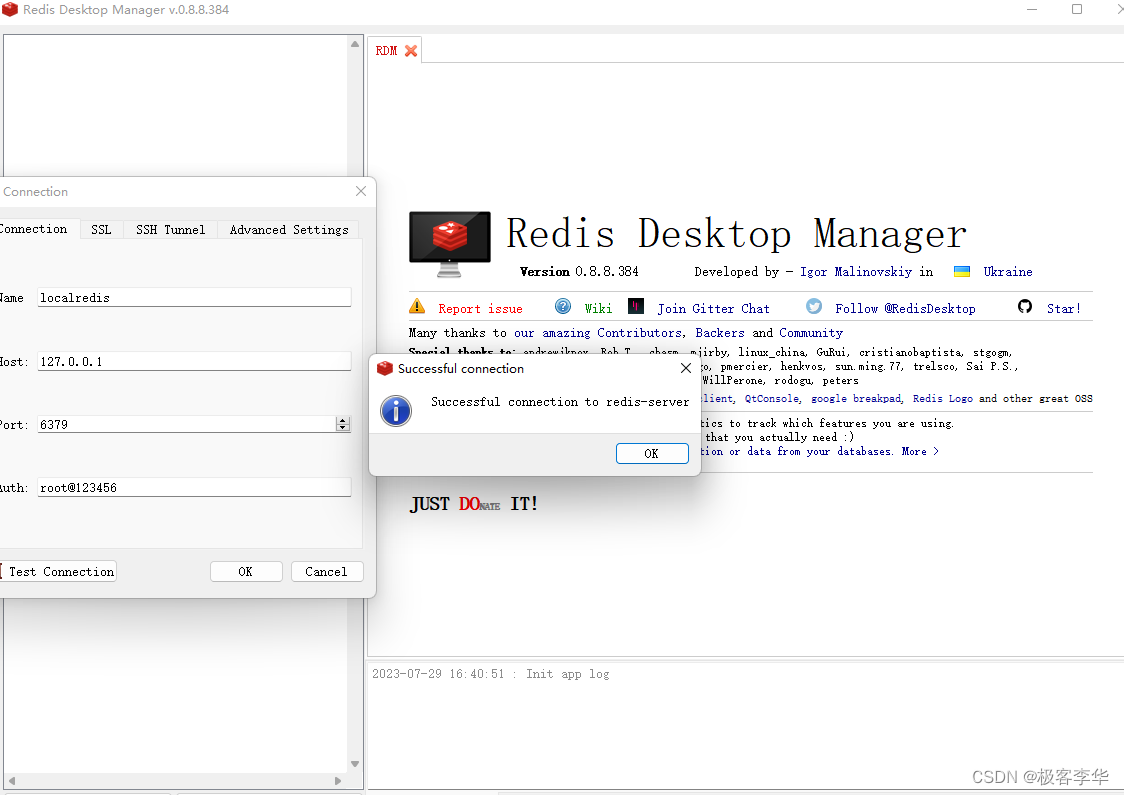Click the GitHub Star icon

1025,306
